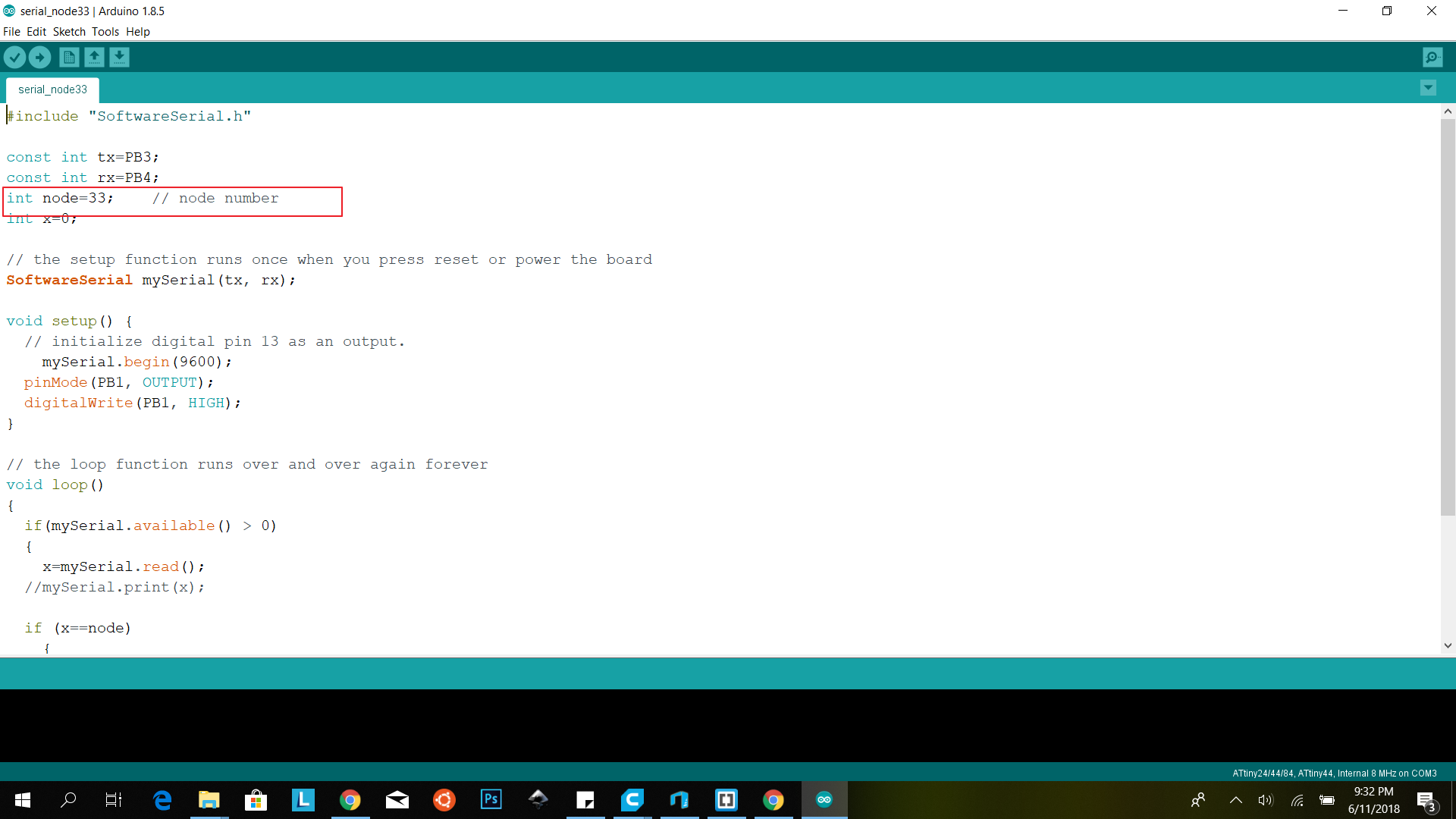Screen dimensions: 1456x819
Task: Click the editor scroll down arrow
Action: (x=1448, y=646)
